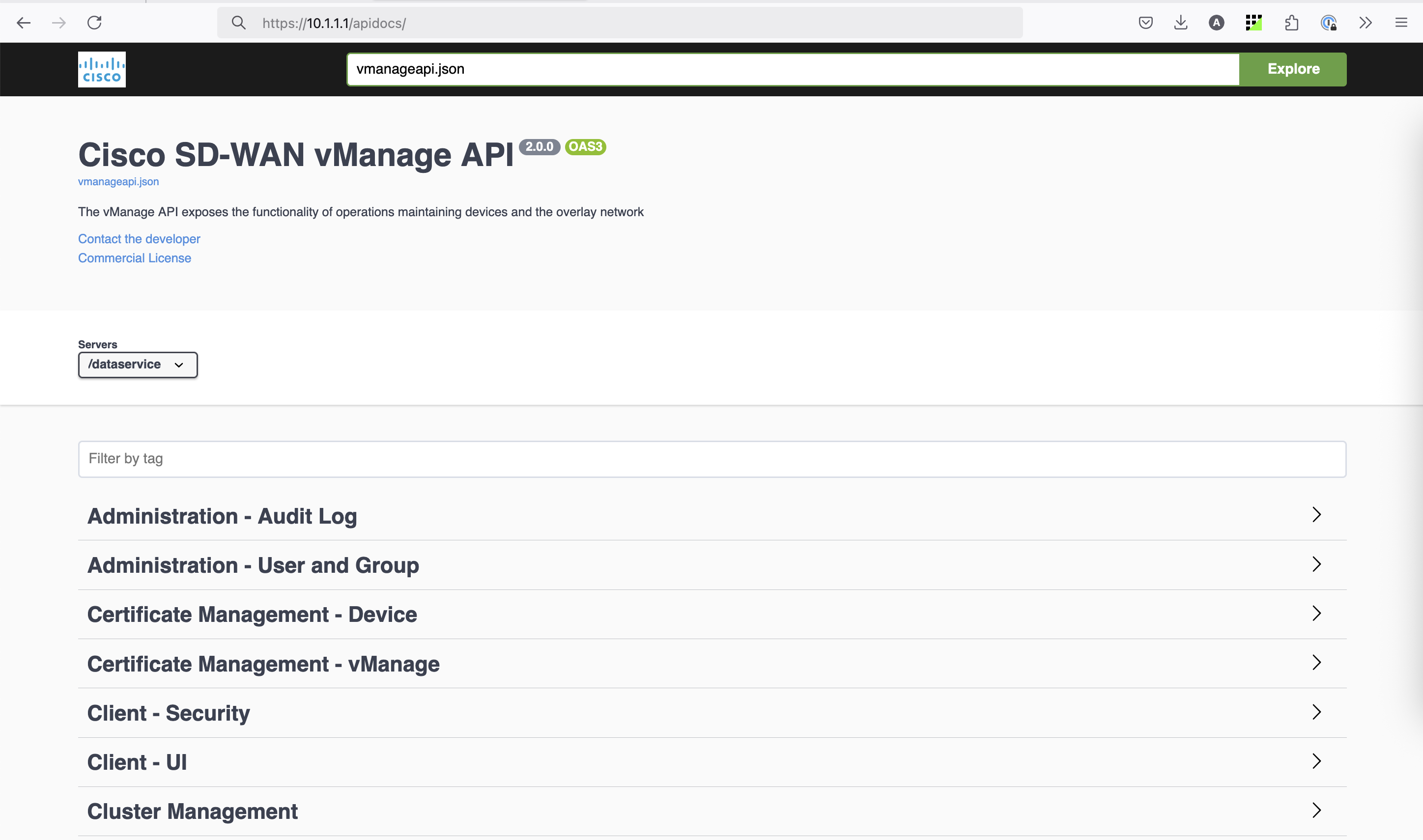Click the account 'A' avatar icon
This screenshot has width=1423, height=840.
click(1217, 23)
